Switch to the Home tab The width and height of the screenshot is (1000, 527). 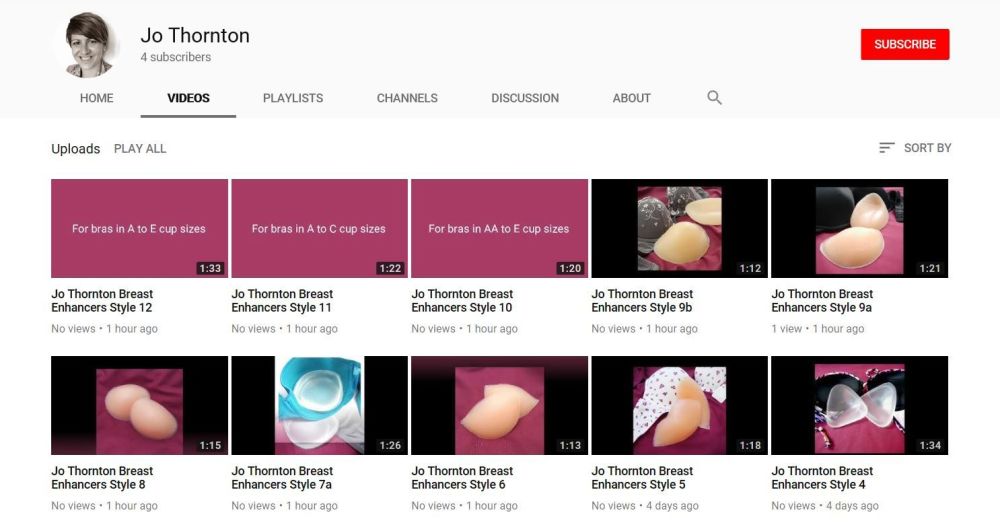pyautogui.click(x=96, y=98)
